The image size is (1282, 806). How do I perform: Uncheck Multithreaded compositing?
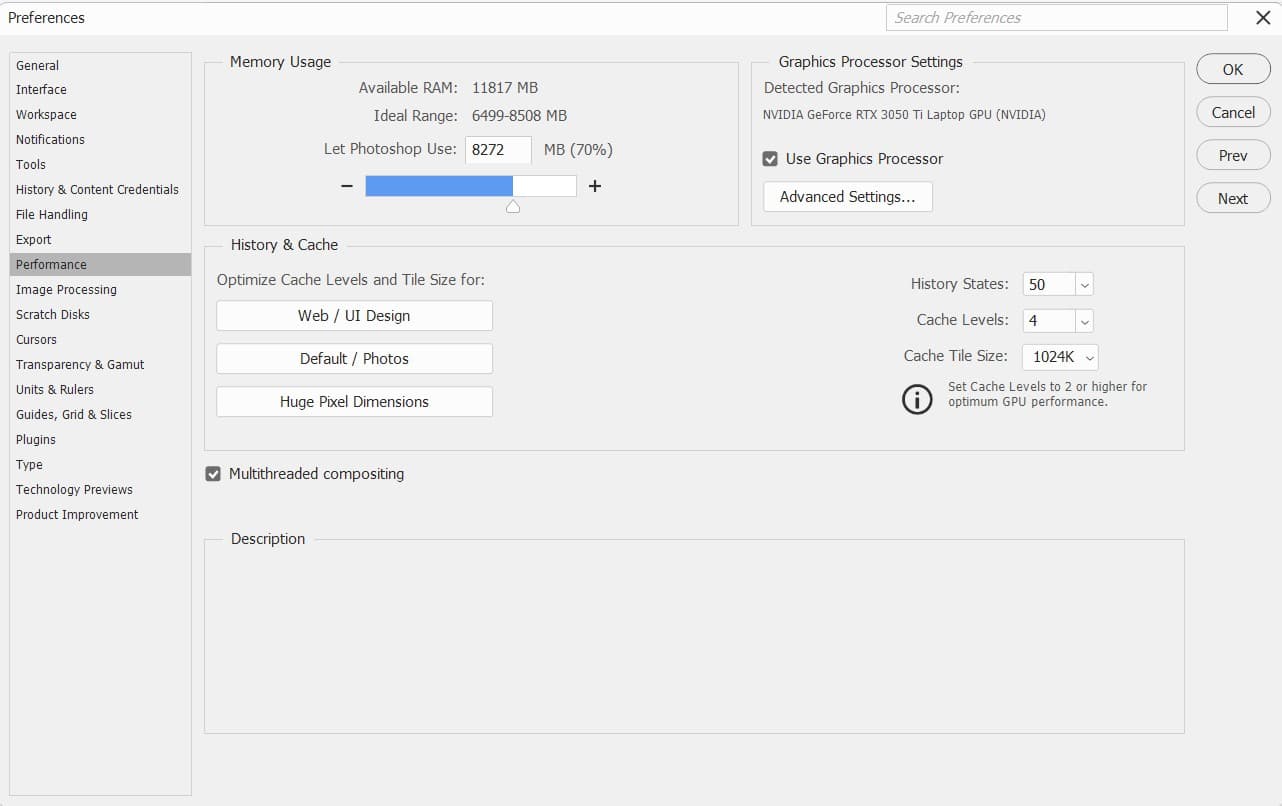tap(213, 473)
